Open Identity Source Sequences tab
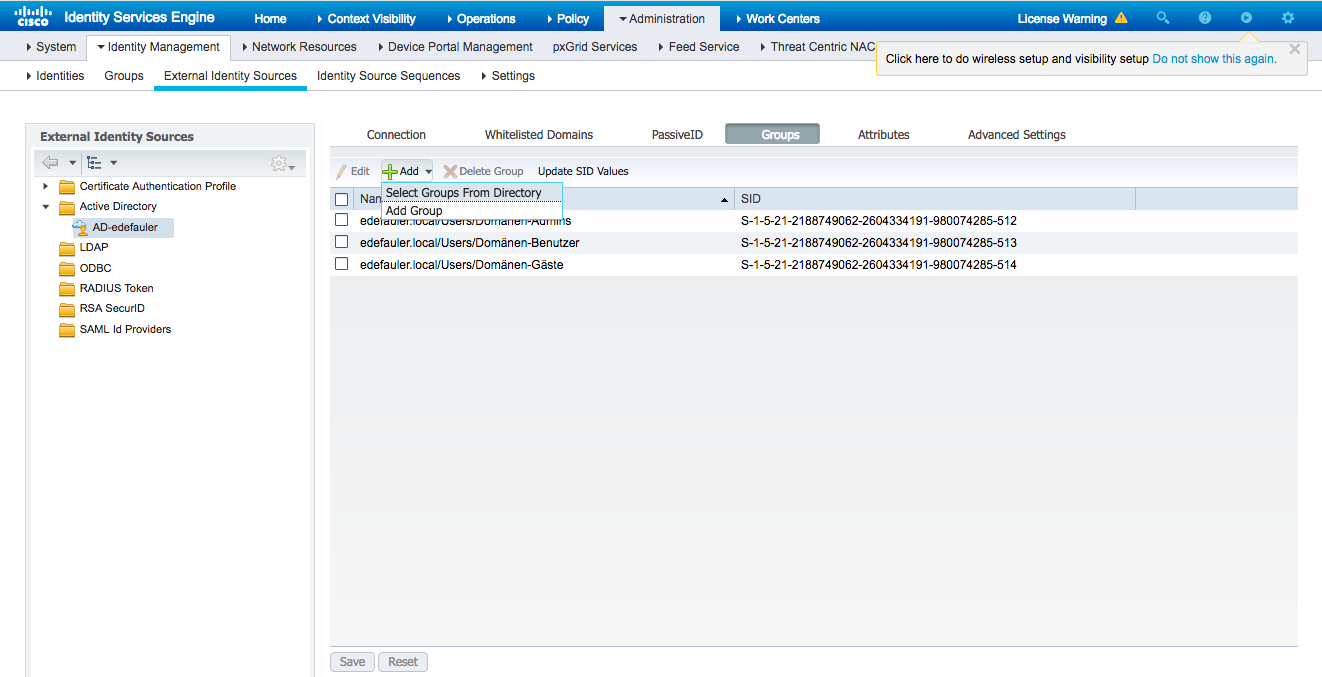This screenshot has width=1322, height=677. coord(388,75)
